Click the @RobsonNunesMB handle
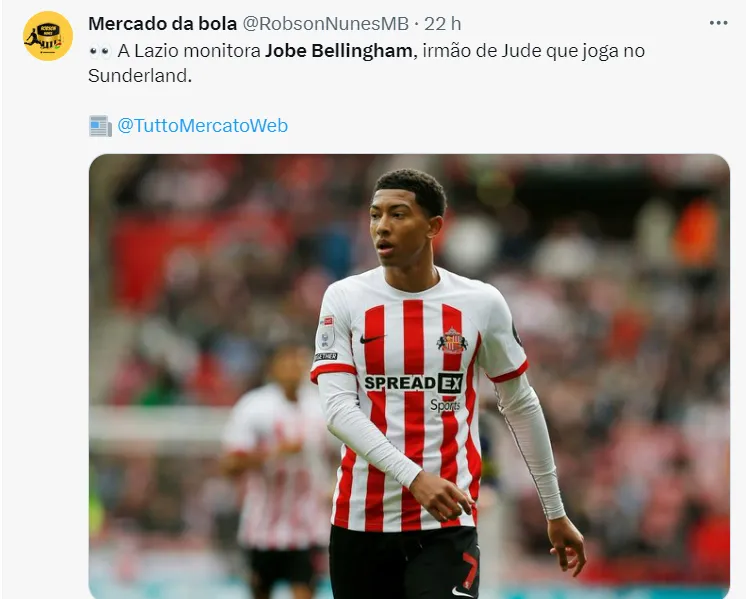 325,23
